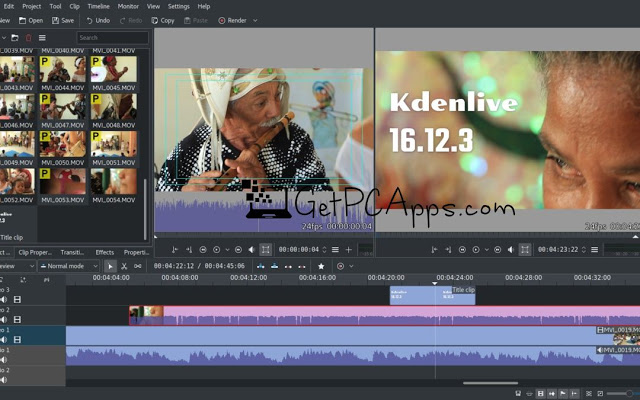Open the Render options dropdown arrow
Screen dimensions: 640x400
(x=255, y=20)
